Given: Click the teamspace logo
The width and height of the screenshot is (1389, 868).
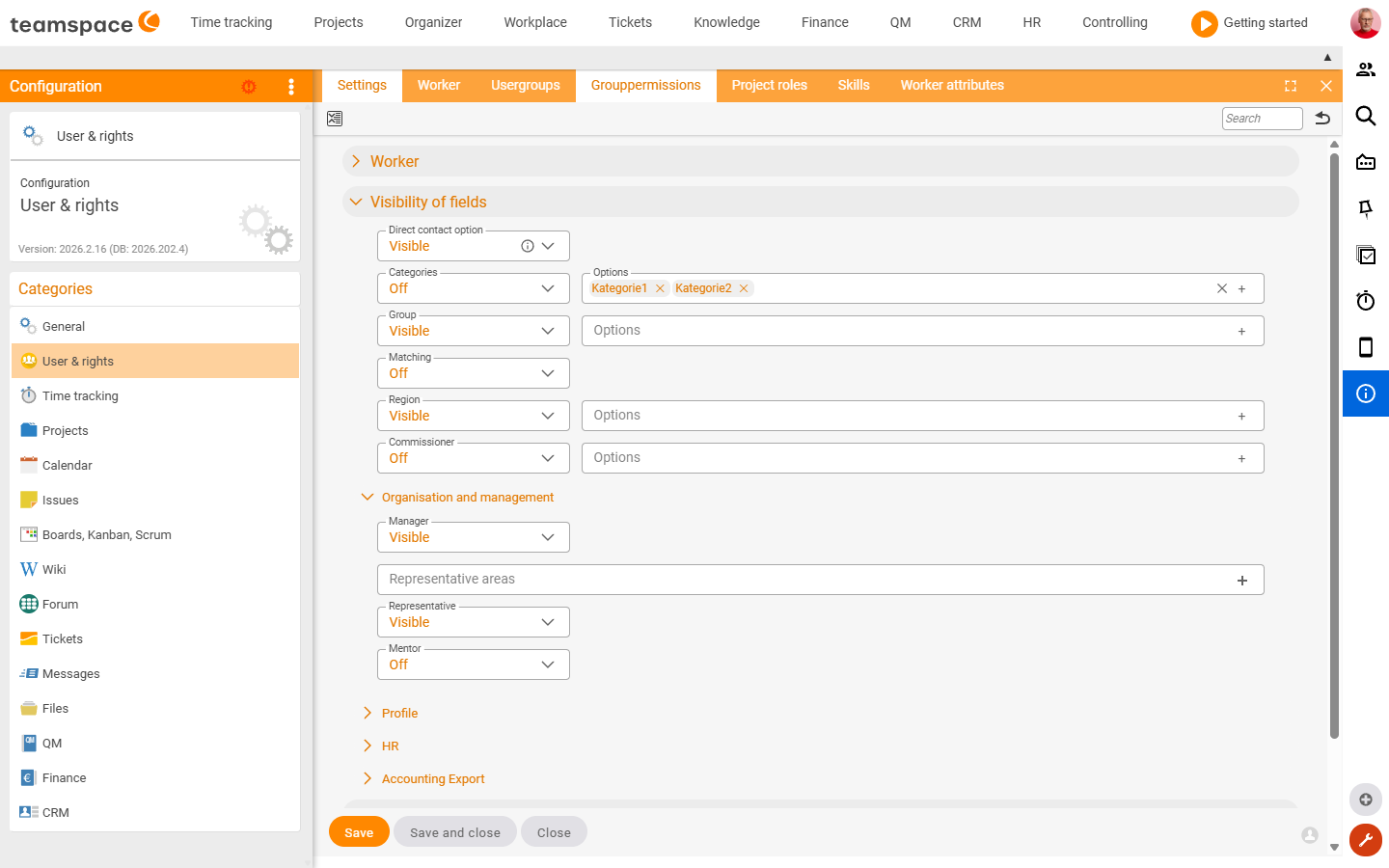Looking at the screenshot, I should pyautogui.click(x=84, y=22).
